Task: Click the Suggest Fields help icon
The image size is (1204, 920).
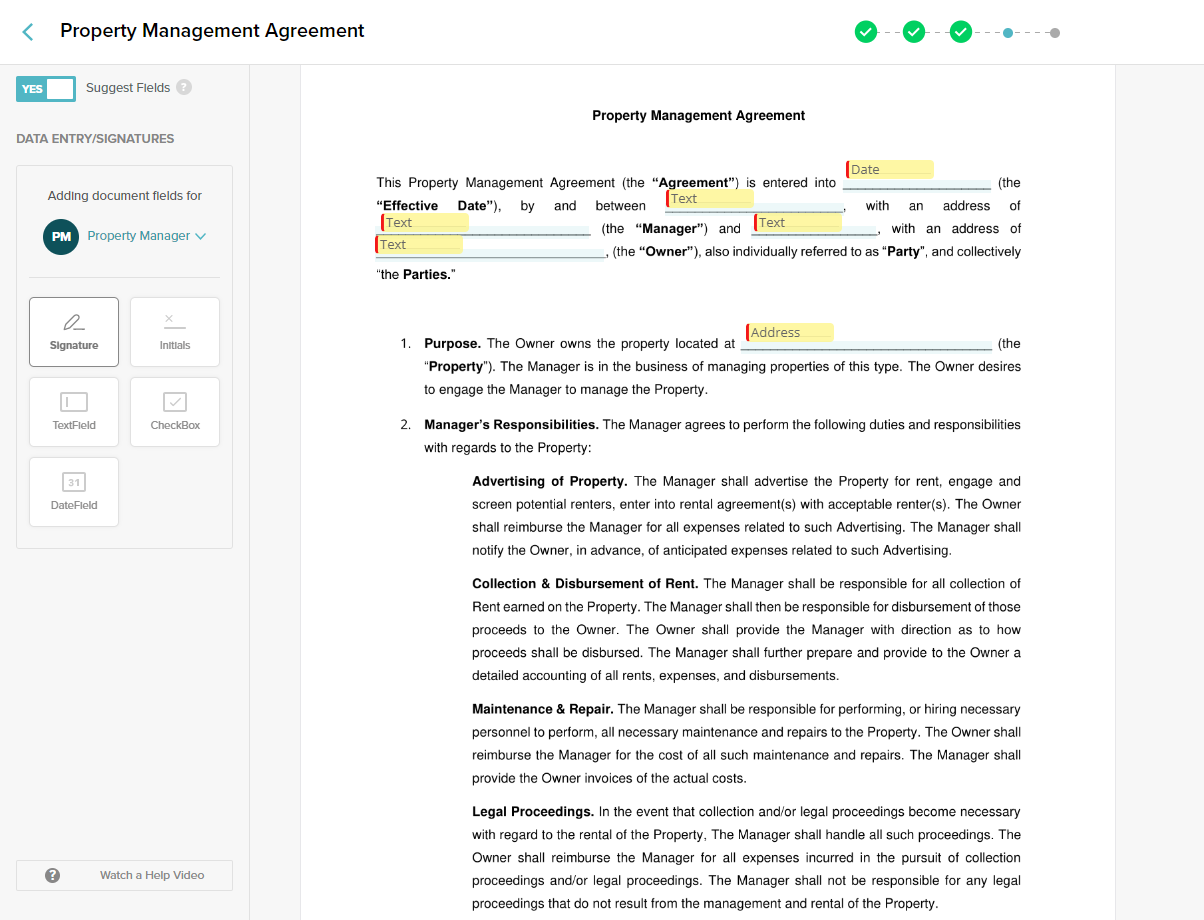Action: click(184, 88)
